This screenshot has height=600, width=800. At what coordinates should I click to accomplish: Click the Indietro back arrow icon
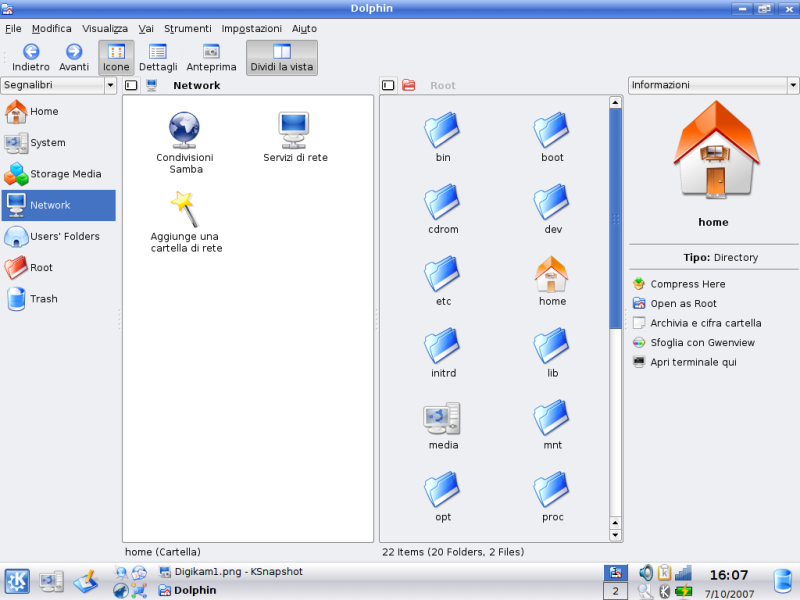coord(31,51)
